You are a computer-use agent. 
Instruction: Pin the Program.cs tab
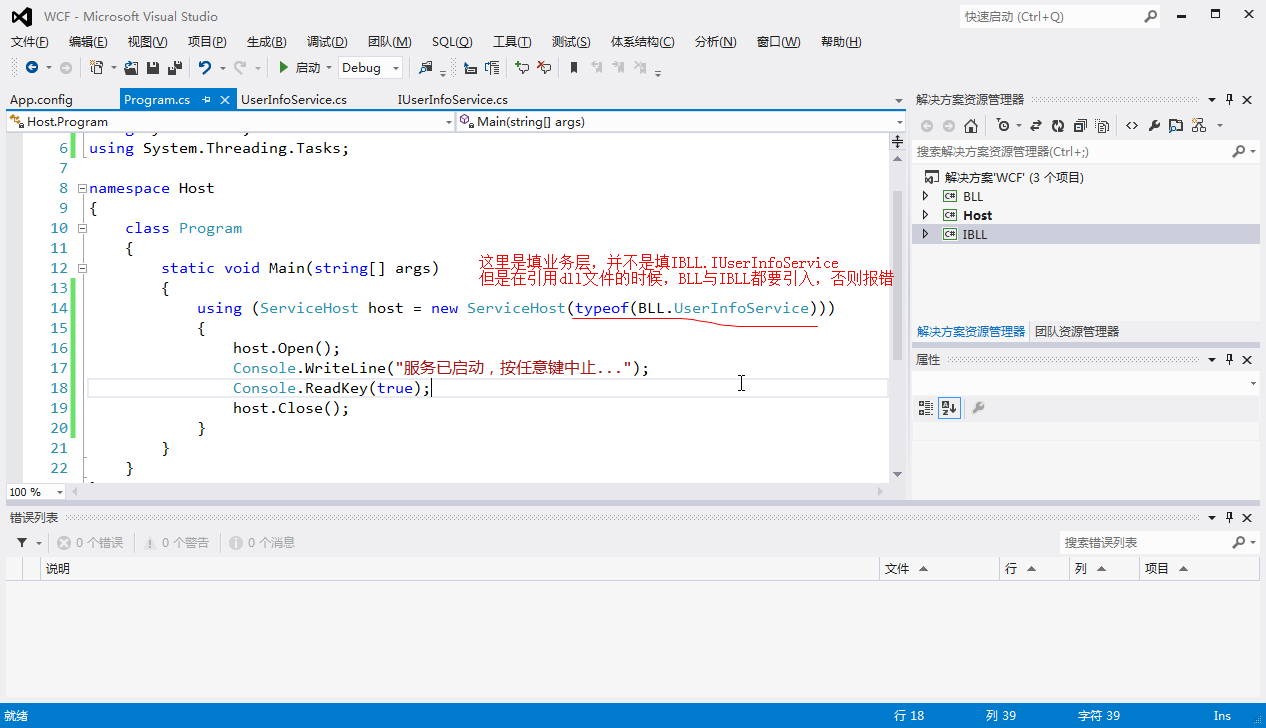pos(206,99)
